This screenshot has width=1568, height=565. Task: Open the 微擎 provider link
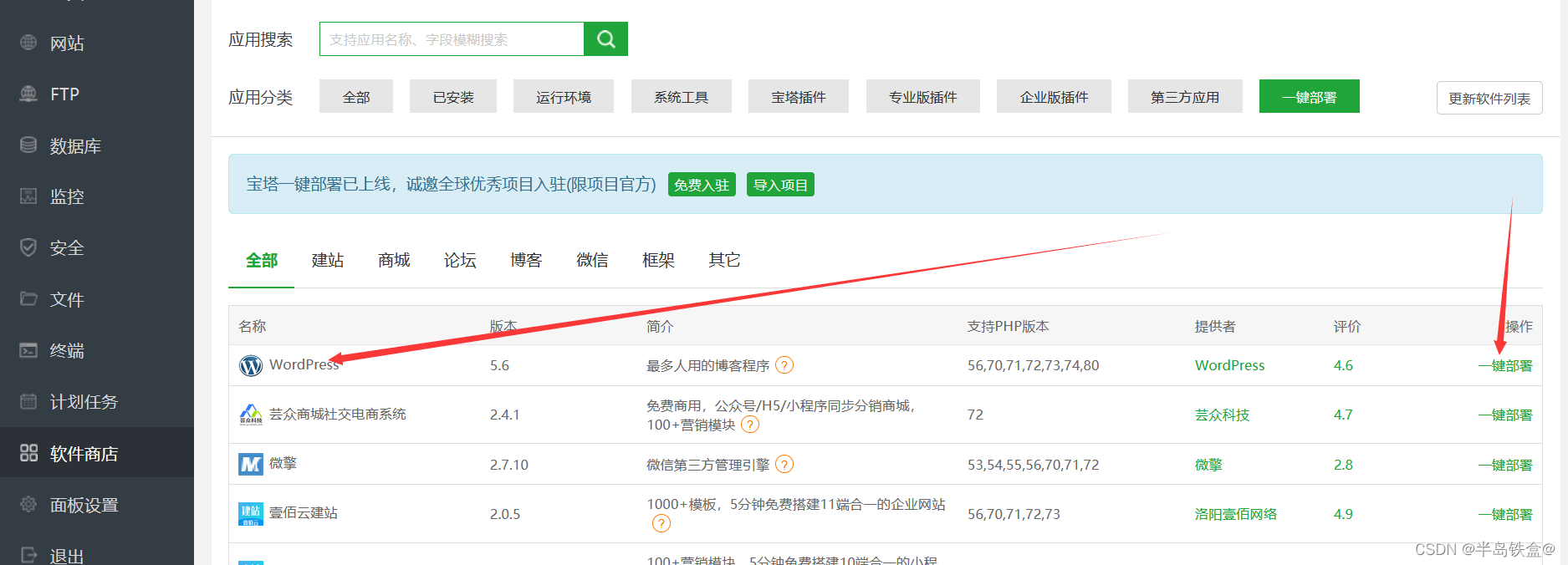click(1208, 465)
